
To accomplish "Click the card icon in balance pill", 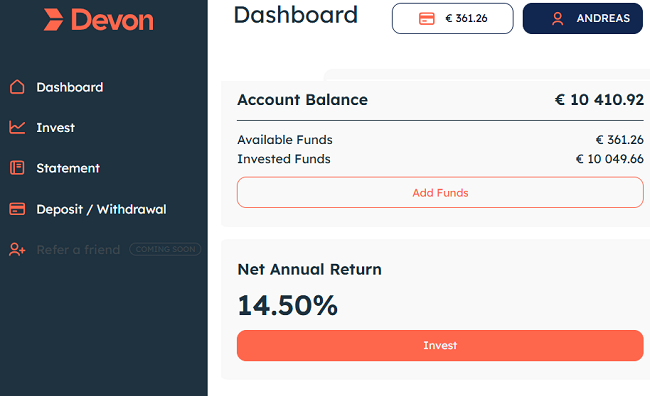I will pos(427,19).
